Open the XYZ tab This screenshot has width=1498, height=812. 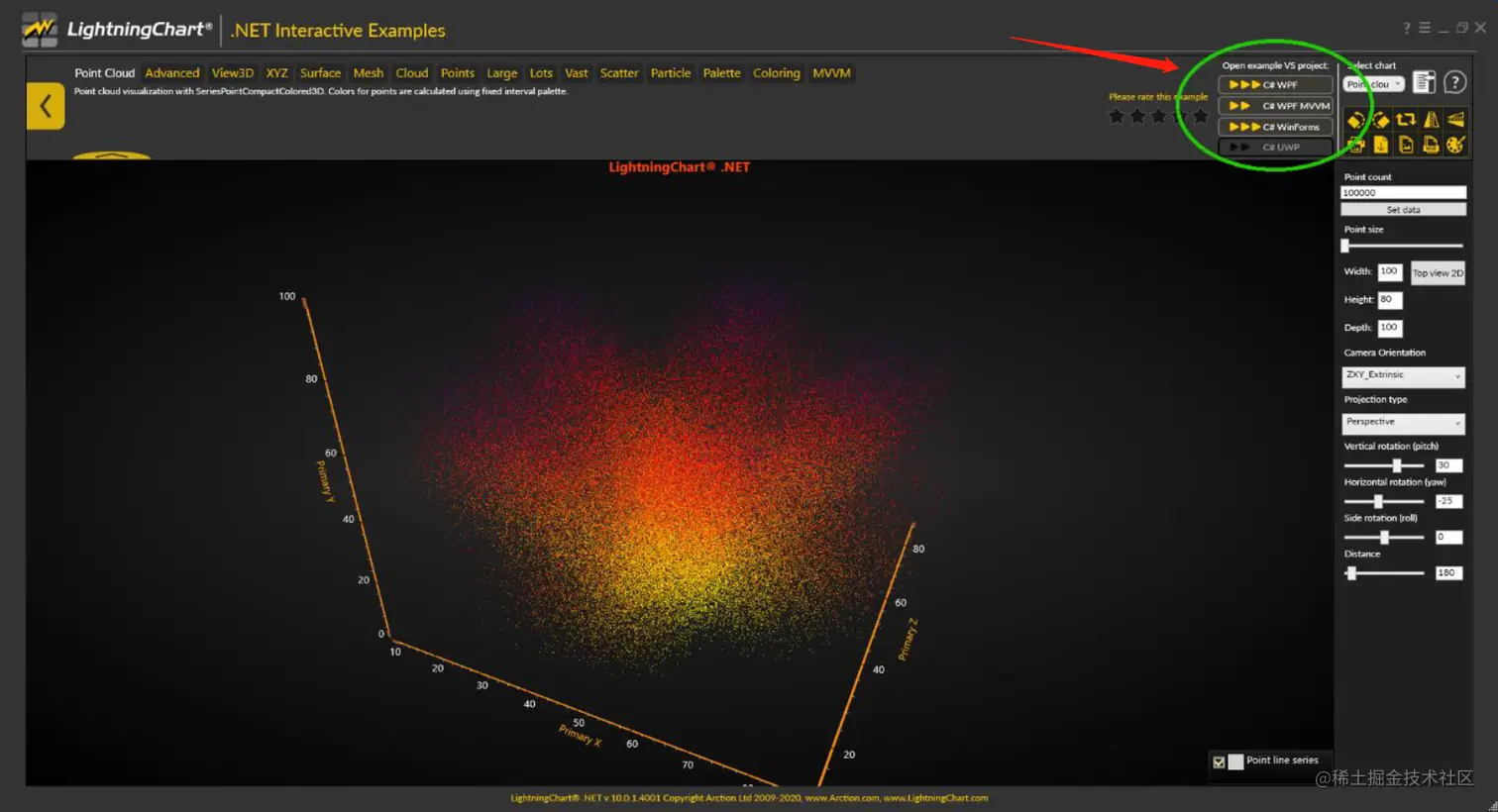click(x=276, y=73)
